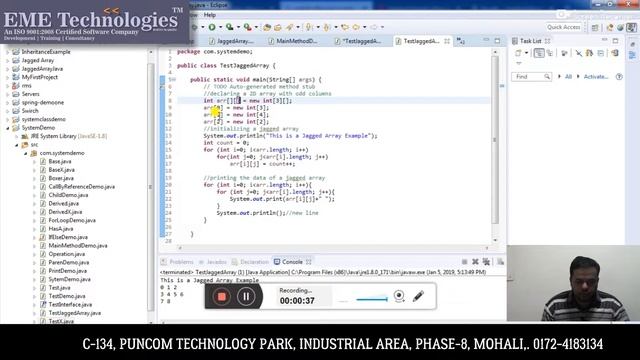Image resolution: width=640 pixels, height=360 pixels.
Task: Pause the screen recording
Action: pyautogui.click(x=246, y=297)
